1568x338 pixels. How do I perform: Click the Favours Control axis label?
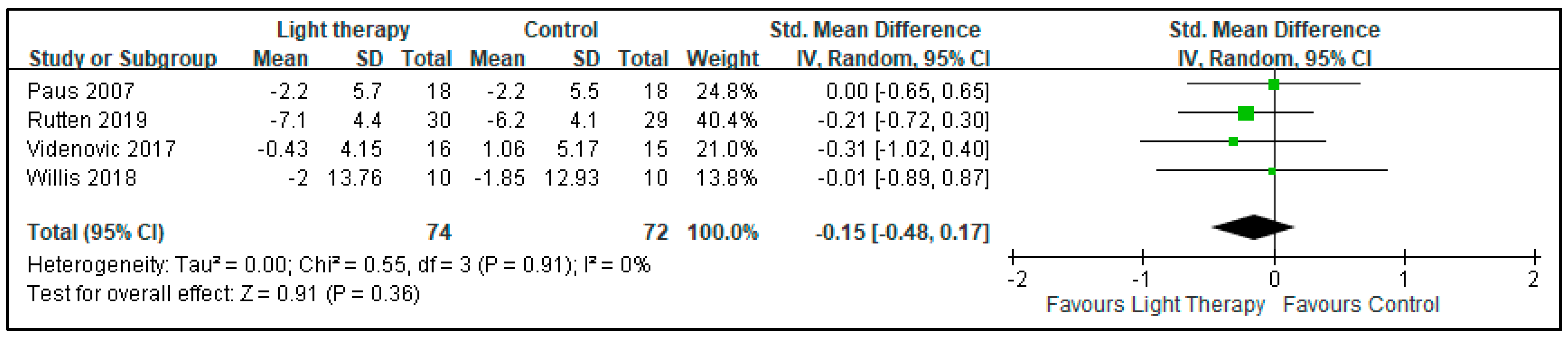pyautogui.click(x=1361, y=304)
